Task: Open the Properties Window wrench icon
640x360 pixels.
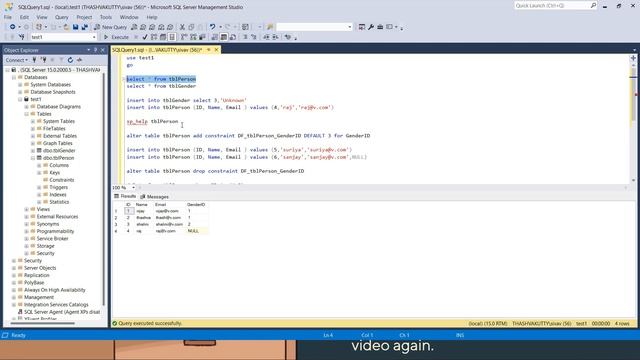Action: click(x=371, y=27)
